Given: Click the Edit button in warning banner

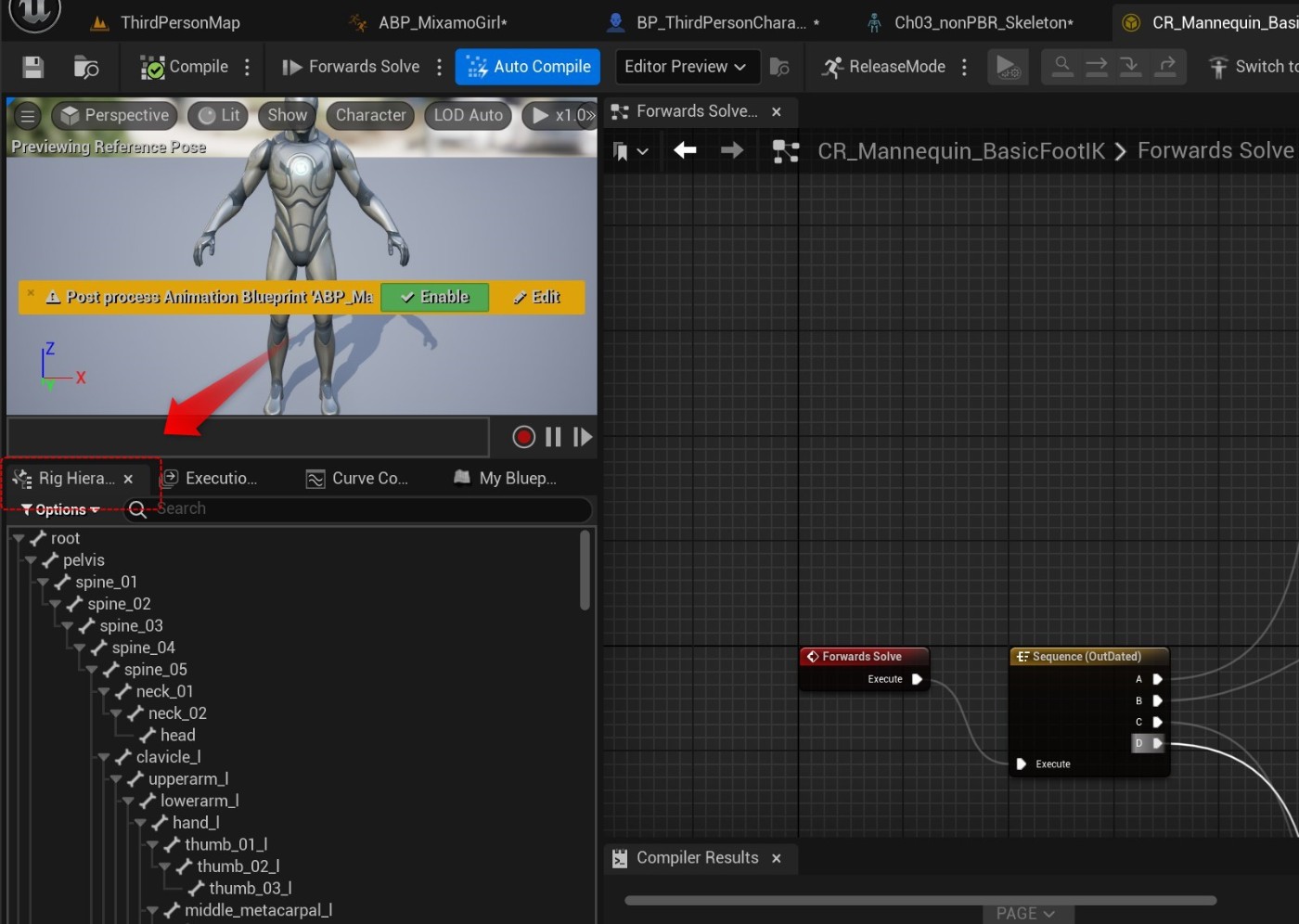Looking at the screenshot, I should point(537,297).
